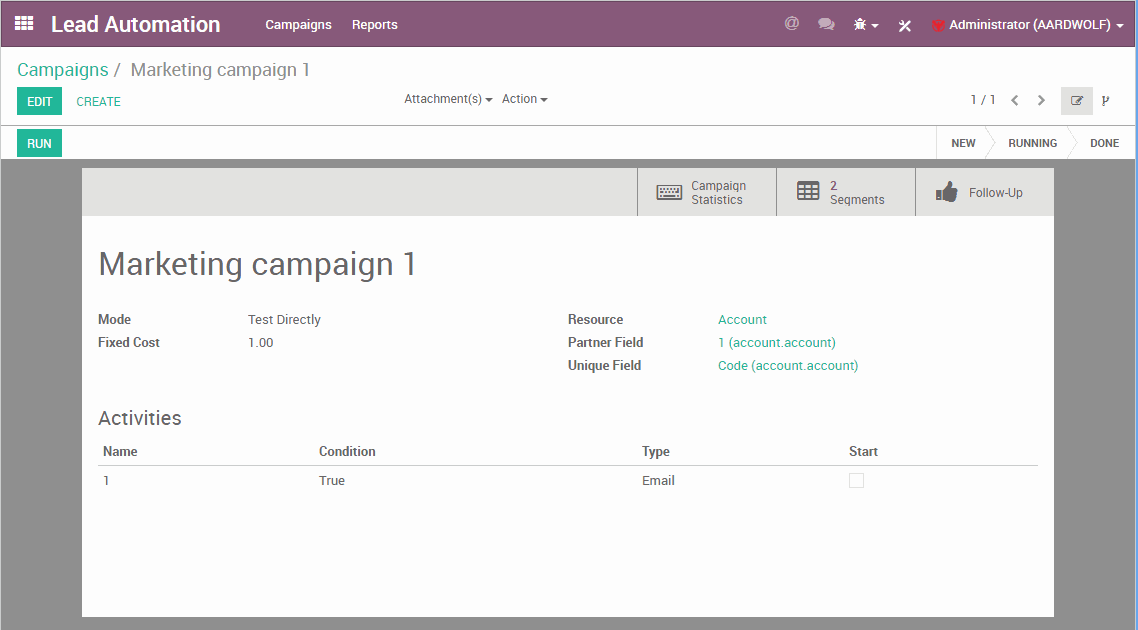Go to the previous record arrow
This screenshot has height=630, width=1138.
tap(1015, 100)
